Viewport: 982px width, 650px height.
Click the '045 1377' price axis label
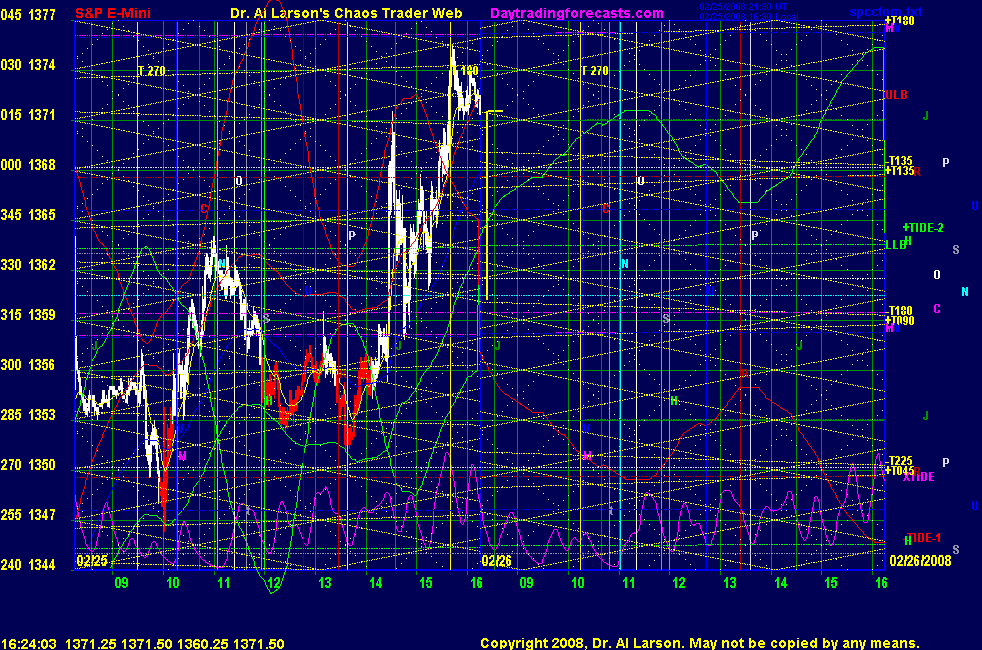28,15
